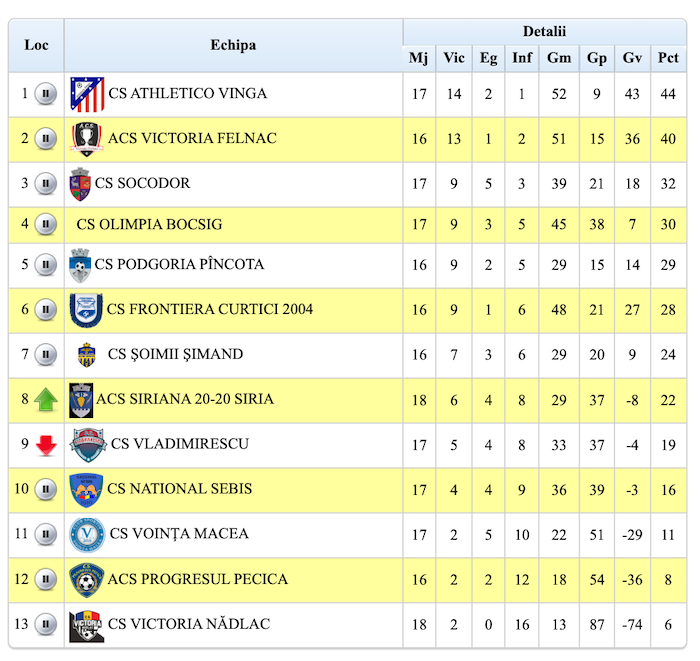Image resolution: width=700 pixels, height=661 pixels.
Task: Click the ACS Progresul Pecica team crest
Action: click(x=87, y=580)
